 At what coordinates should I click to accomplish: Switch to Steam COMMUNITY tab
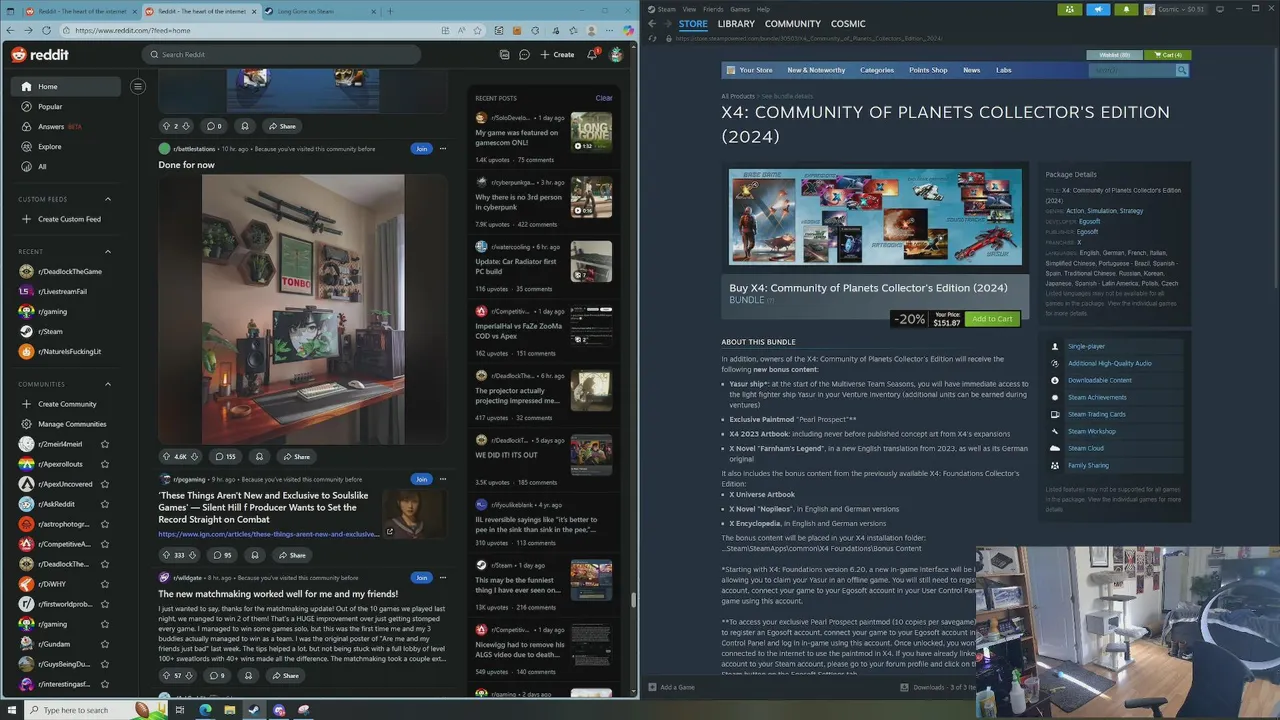(x=792, y=23)
